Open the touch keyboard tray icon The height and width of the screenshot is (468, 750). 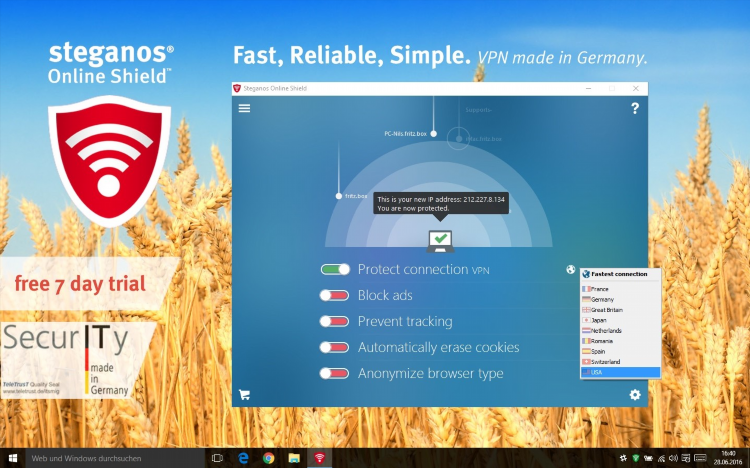click(x=700, y=458)
